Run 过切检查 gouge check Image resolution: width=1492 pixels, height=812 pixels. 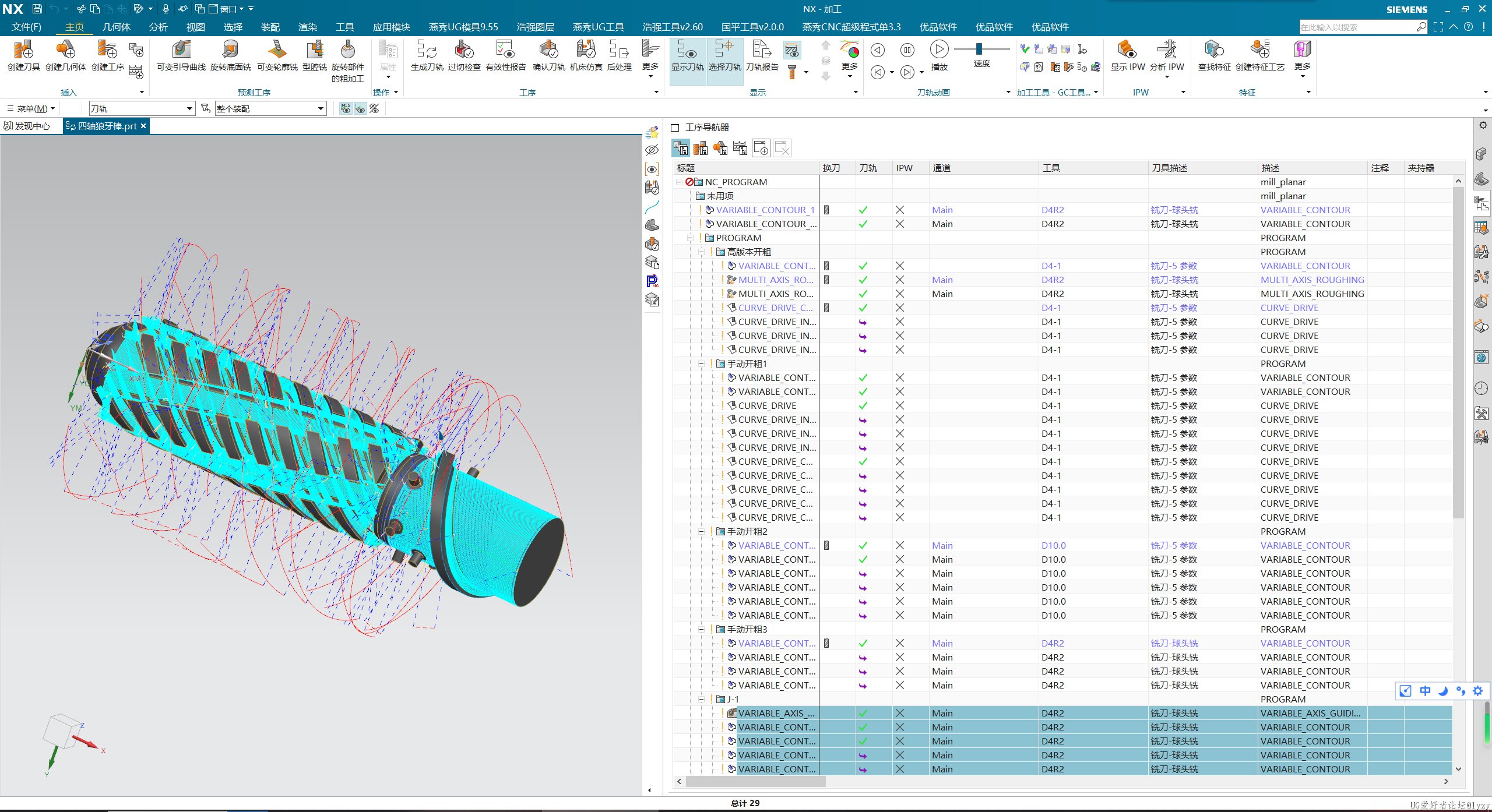464,55
